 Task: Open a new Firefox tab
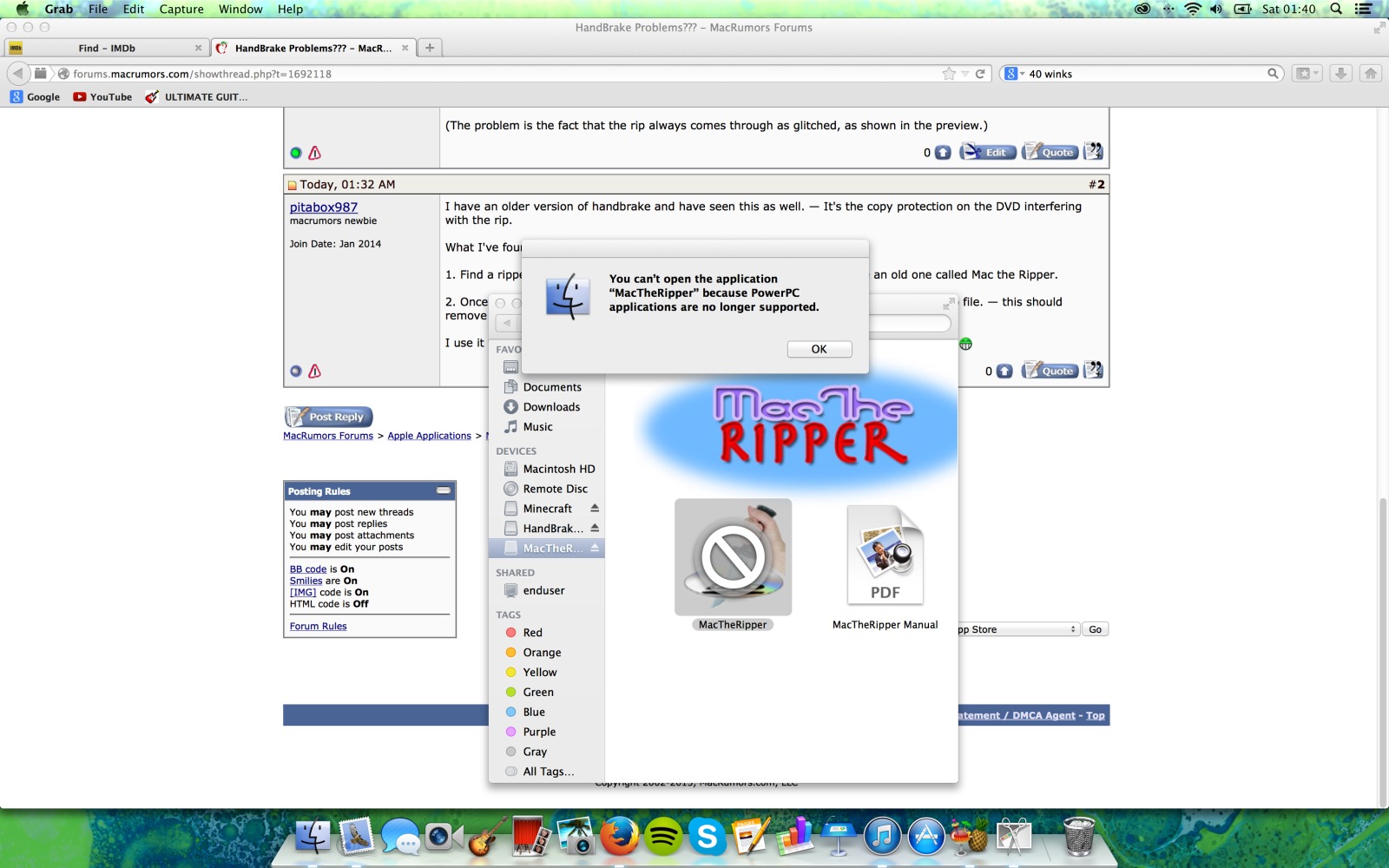430,48
